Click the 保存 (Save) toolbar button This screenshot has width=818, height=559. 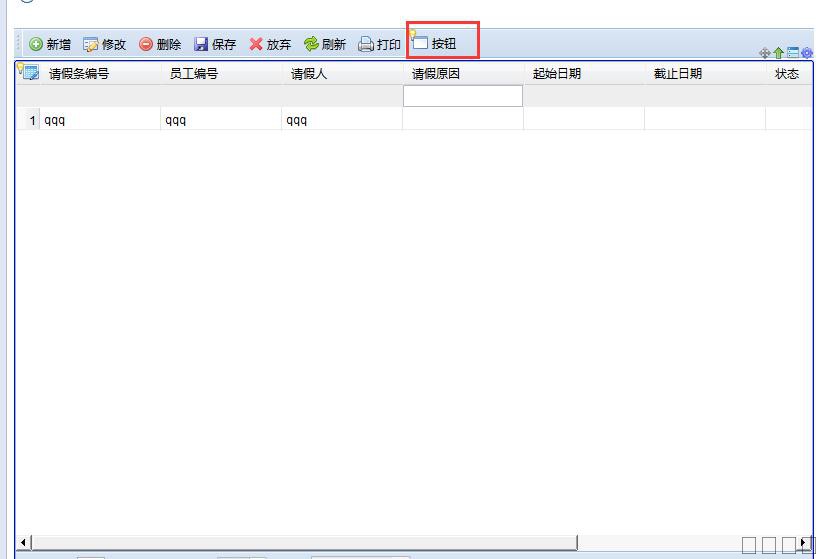coord(215,44)
